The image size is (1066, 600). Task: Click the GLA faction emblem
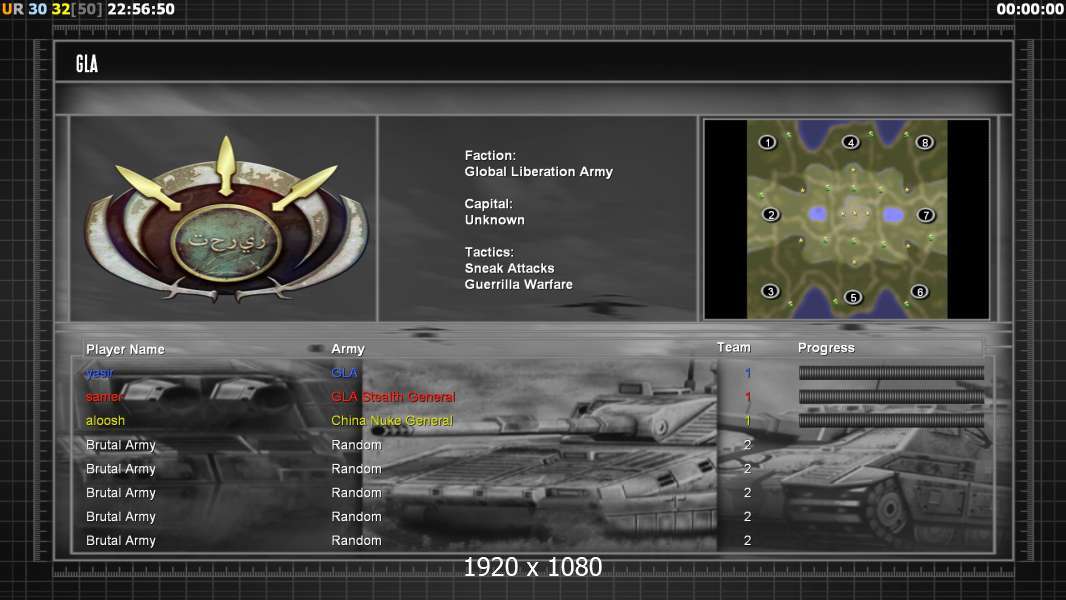coord(226,219)
